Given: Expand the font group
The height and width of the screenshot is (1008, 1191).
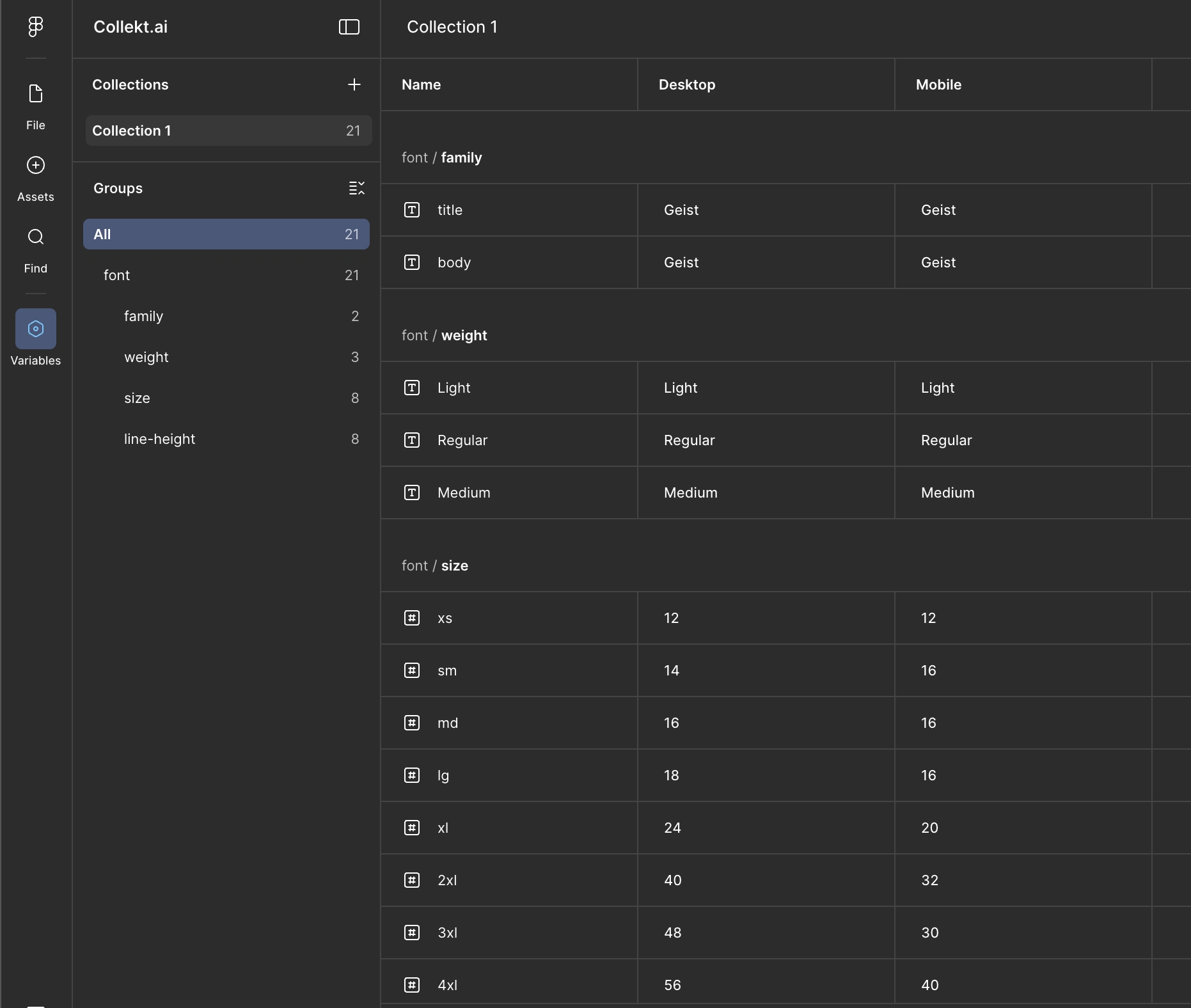Looking at the screenshot, I should (117, 275).
